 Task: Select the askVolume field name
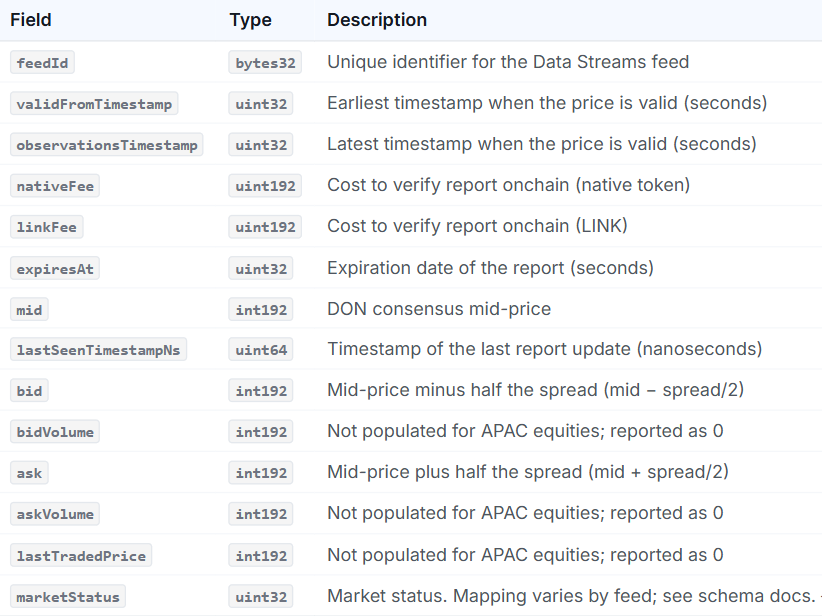(x=55, y=513)
